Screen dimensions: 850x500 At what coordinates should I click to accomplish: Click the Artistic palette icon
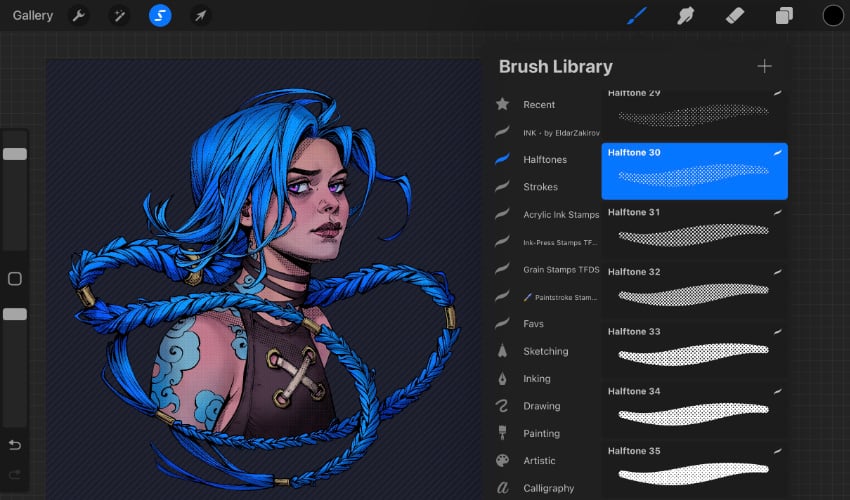coord(503,460)
